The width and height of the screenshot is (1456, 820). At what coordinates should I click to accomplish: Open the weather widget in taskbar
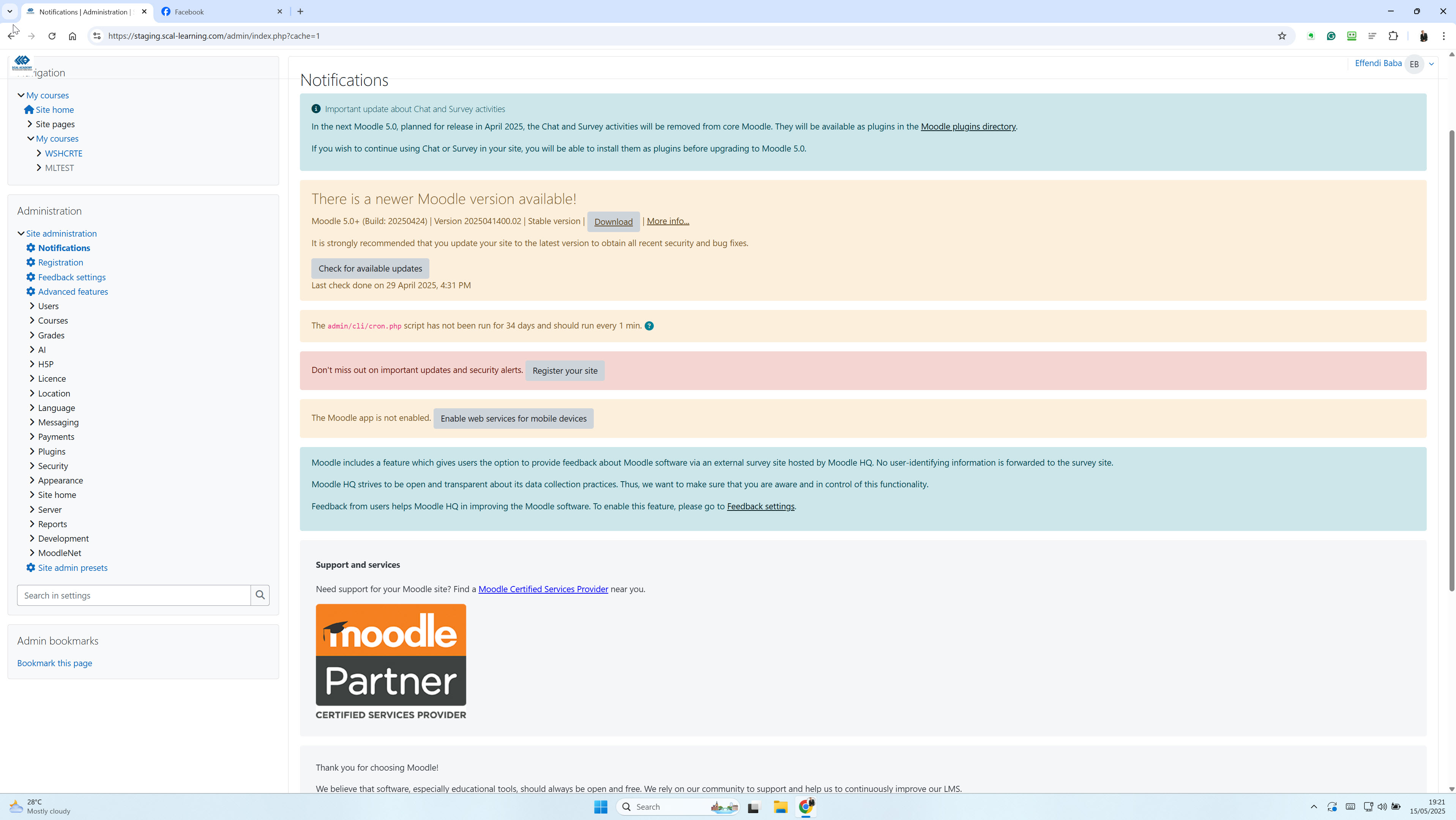tap(39, 806)
